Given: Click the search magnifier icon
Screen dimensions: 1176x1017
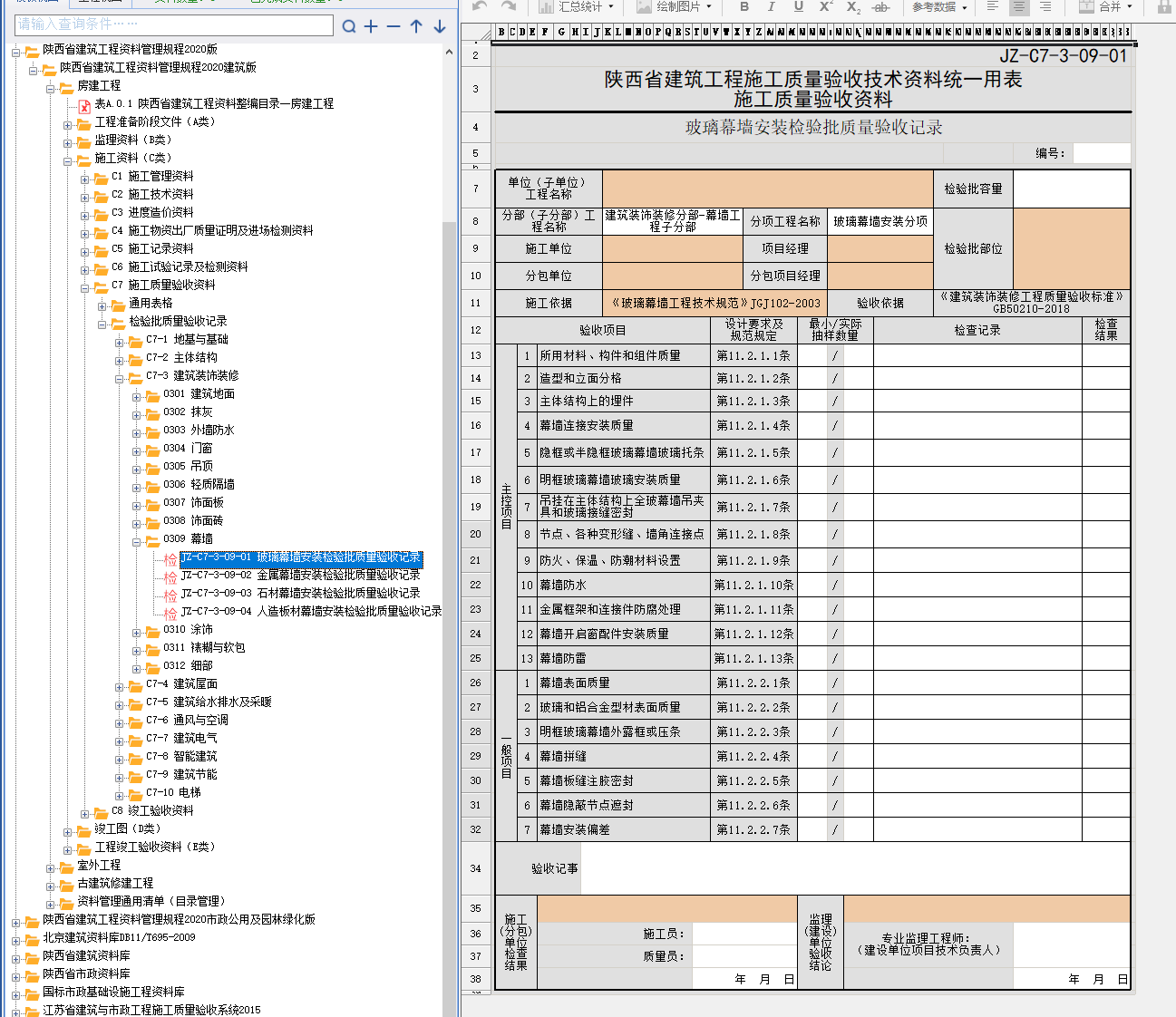Looking at the screenshot, I should click(x=349, y=26).
